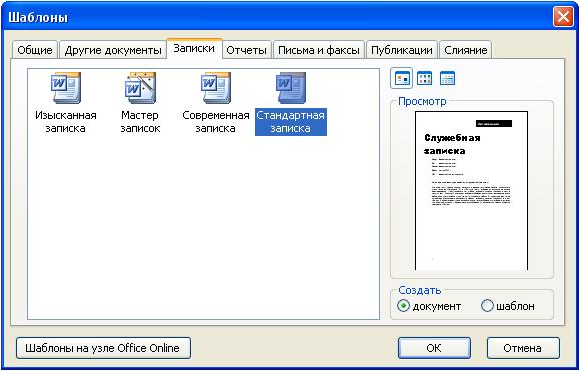Image resolution: width=579 pixels, height=377 pixels.
Task: Click the Записки tab
Action: 194,48
